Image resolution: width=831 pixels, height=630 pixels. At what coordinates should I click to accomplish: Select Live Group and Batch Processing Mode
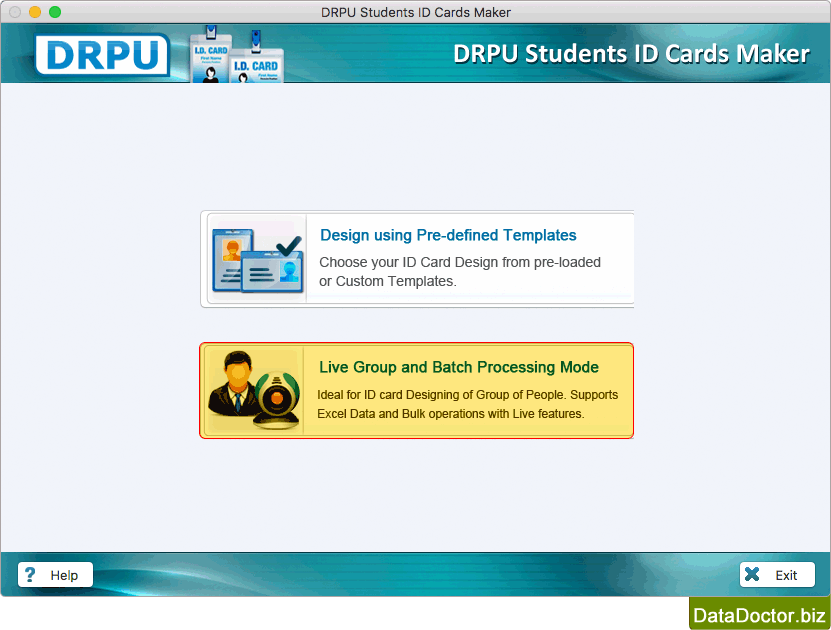click(417, 391)
